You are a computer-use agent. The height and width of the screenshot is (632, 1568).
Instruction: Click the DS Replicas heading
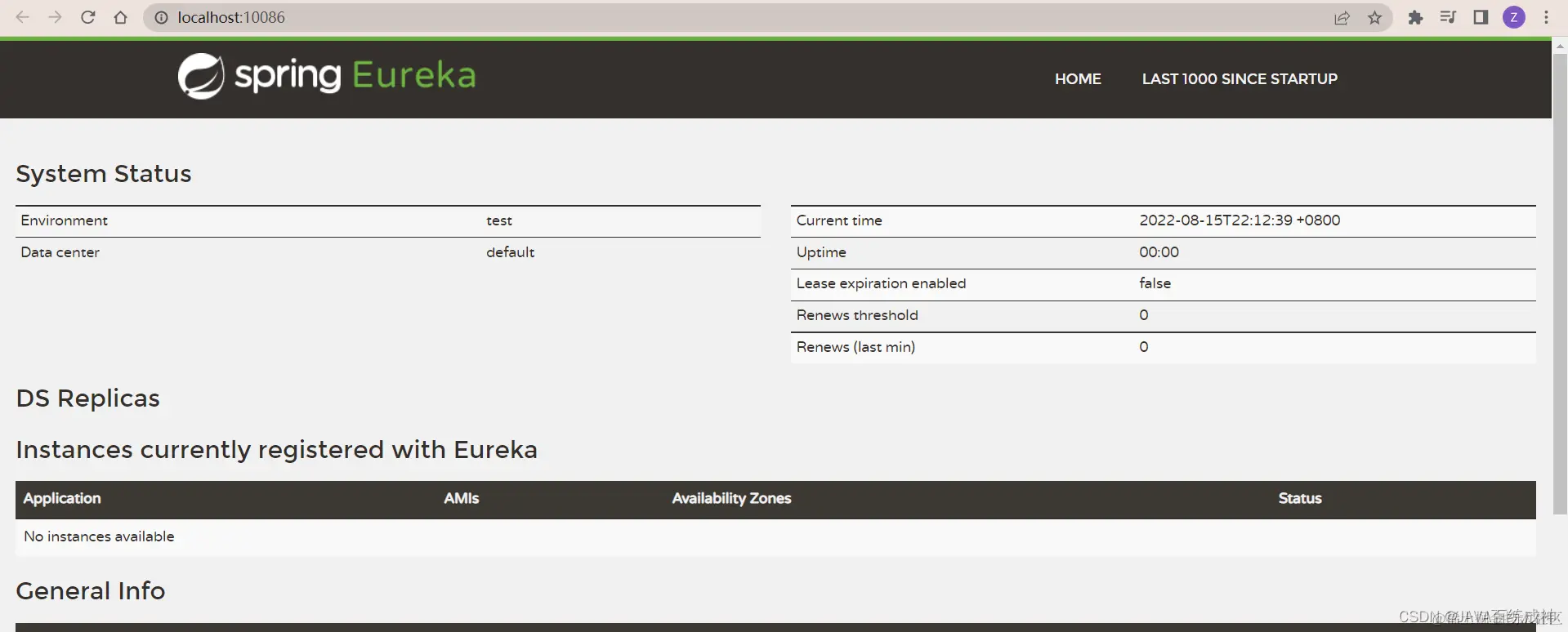87,398
